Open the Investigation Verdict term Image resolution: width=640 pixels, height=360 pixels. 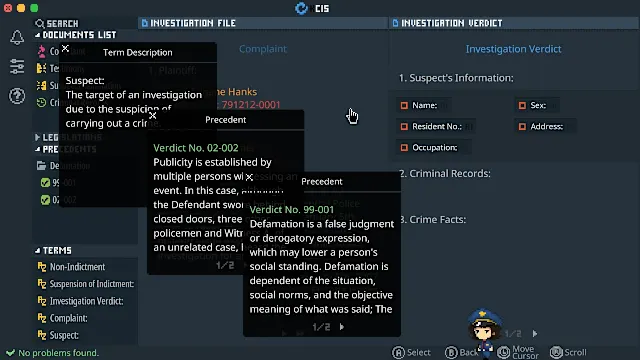tap(80, 301)
